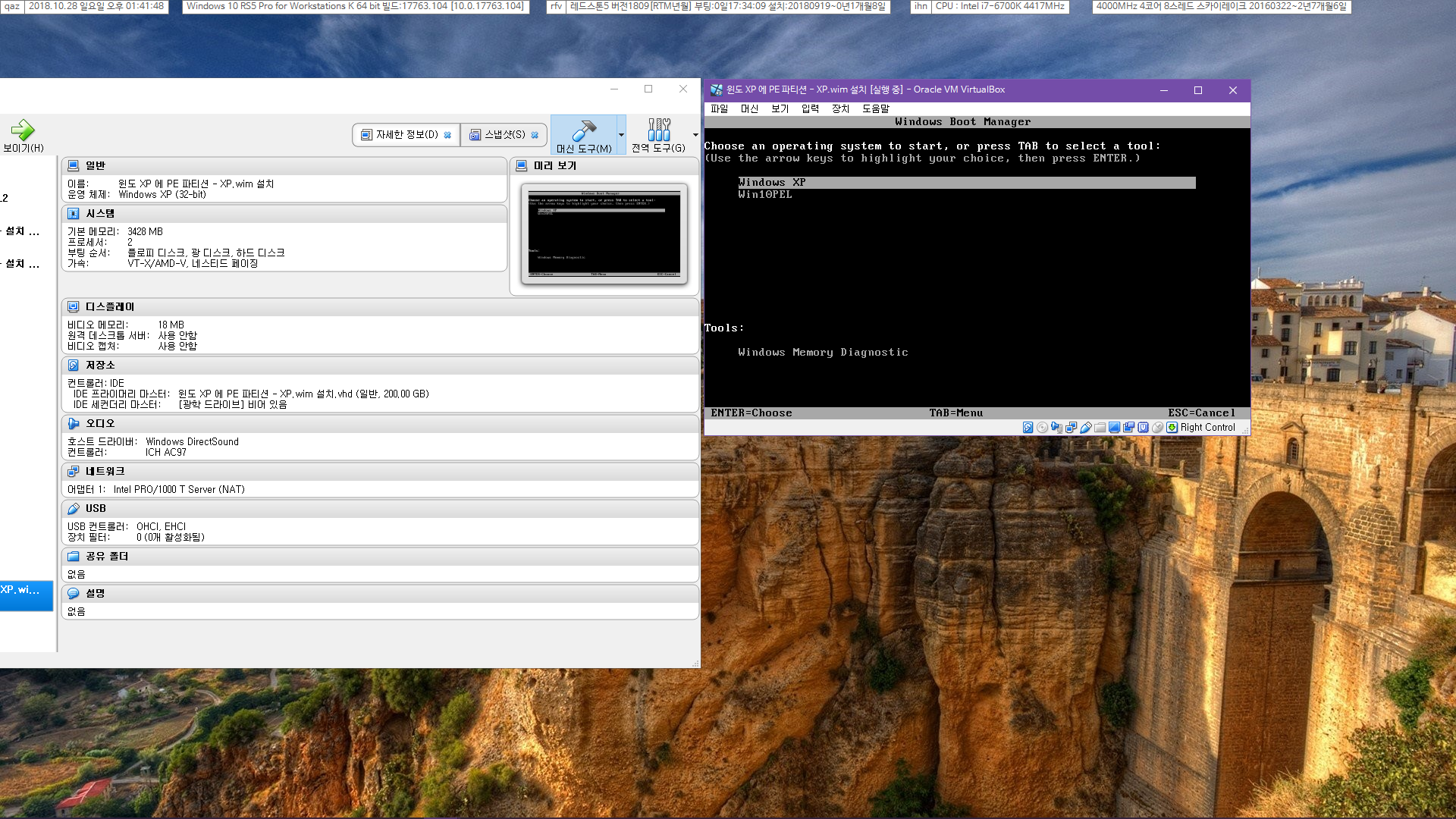Click adapter text Intel PRO/1000 T Server (NAT)
The height and width of the screenshot is (819, 1456).
coord(179,490)
